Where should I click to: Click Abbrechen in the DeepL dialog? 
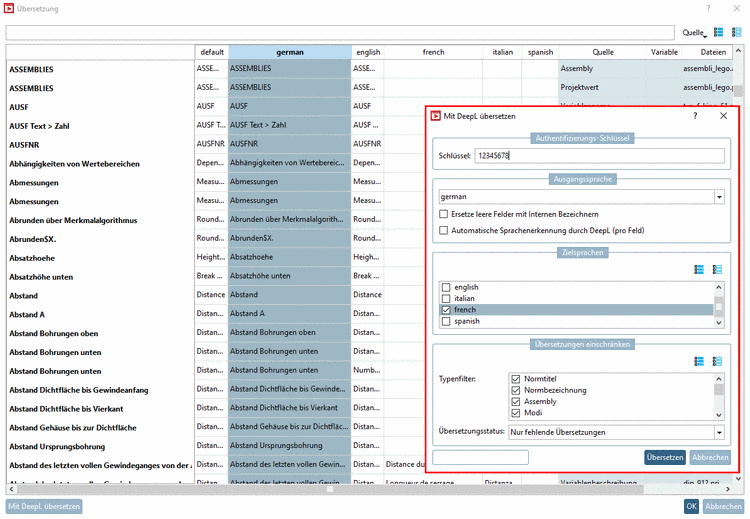click(710, 457)
